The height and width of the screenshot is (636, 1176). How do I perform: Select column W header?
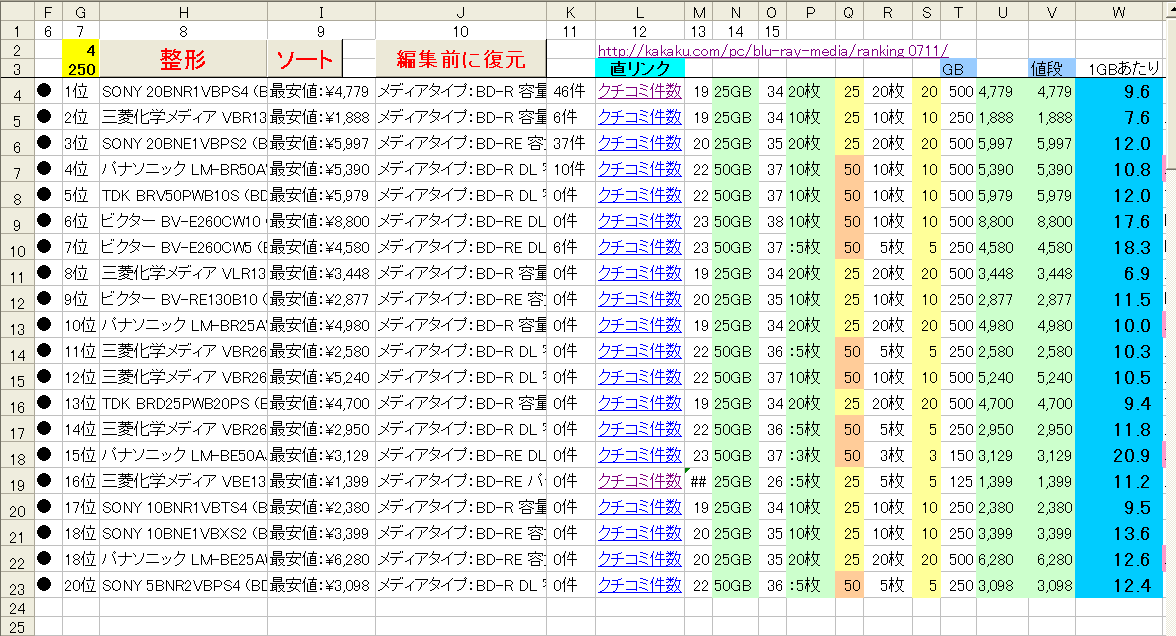(1118, 12)
